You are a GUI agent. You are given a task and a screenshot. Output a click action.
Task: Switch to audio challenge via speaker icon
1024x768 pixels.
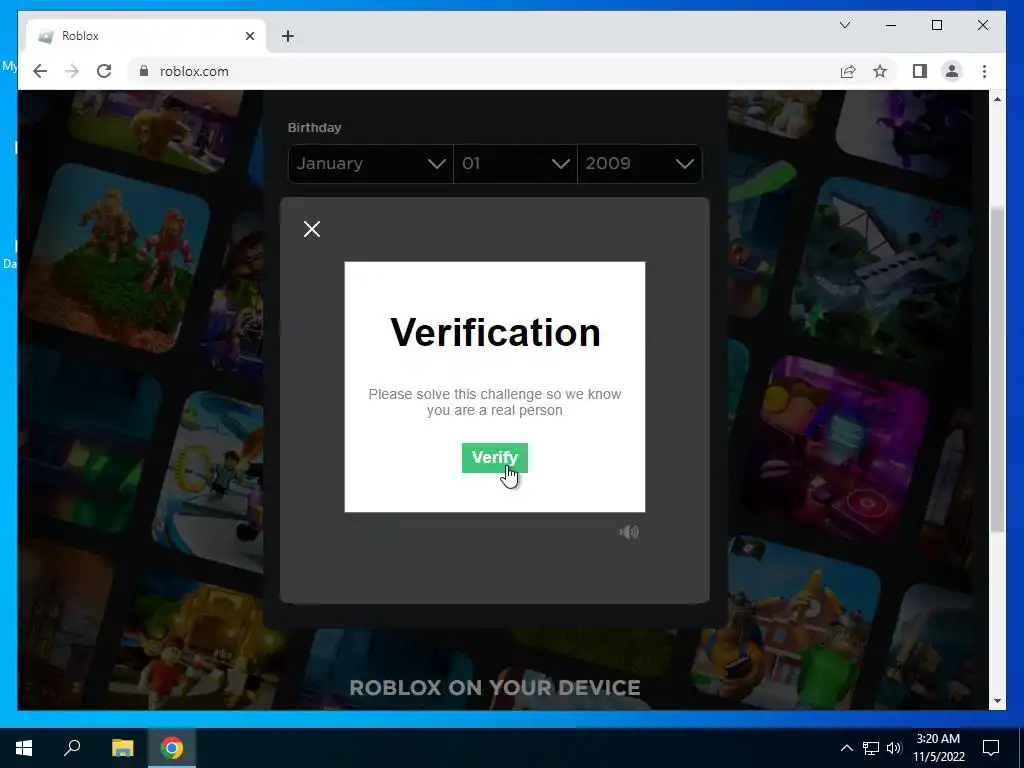click(629, 532)
